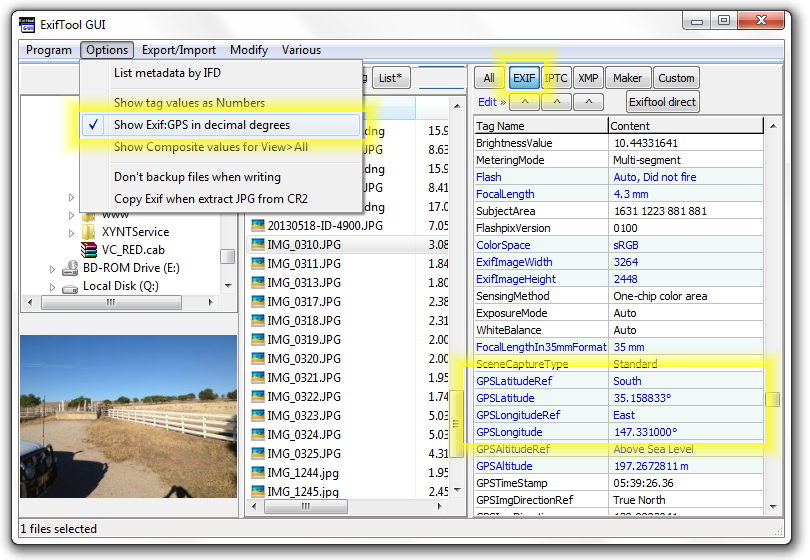
Task: Click the photo preview thumbnail
Action: [128, 424]
